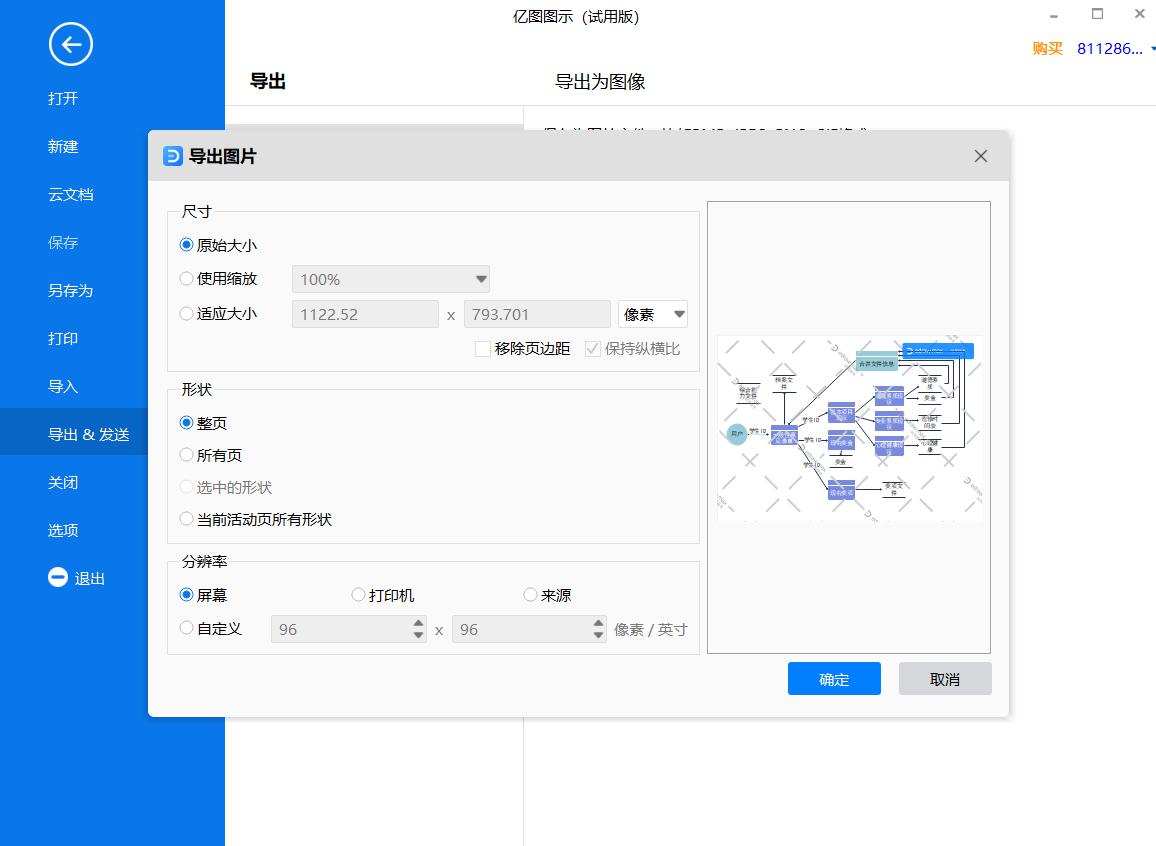
Task: Choose 所有页 to export all pages
Action: tap(187, 455)
